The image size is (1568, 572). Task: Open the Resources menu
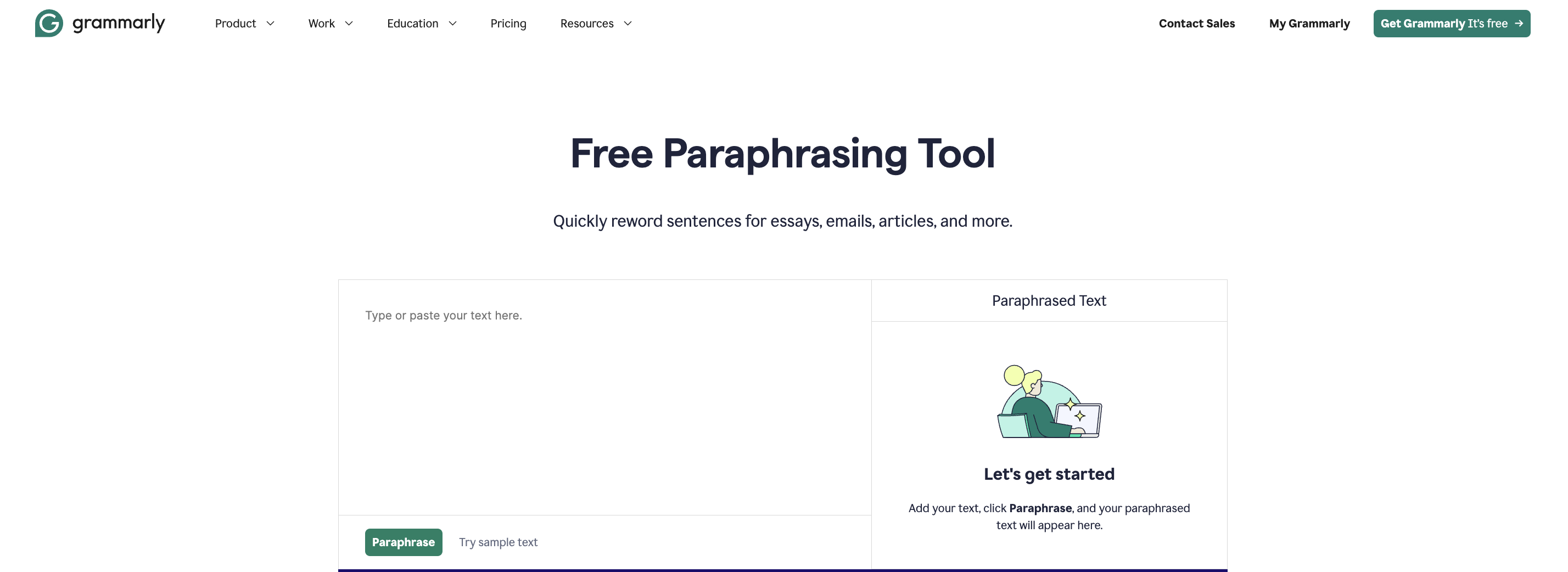click(587, 23)
